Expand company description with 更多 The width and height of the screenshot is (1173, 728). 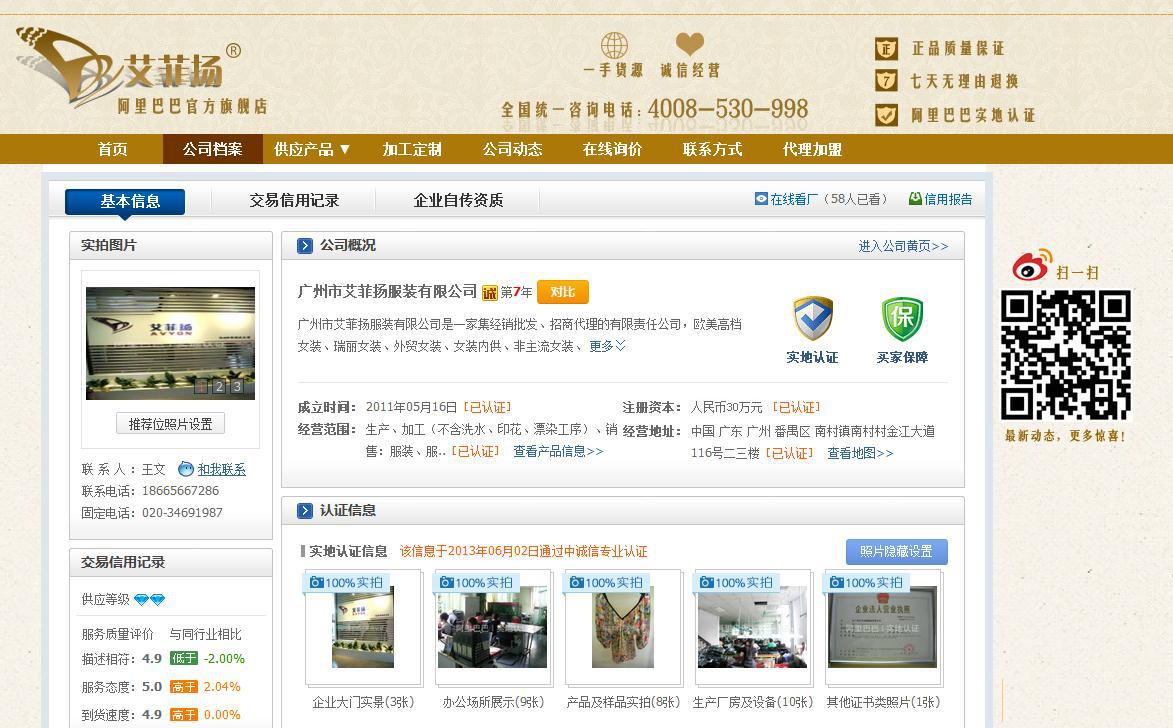(x=607, y=346)
